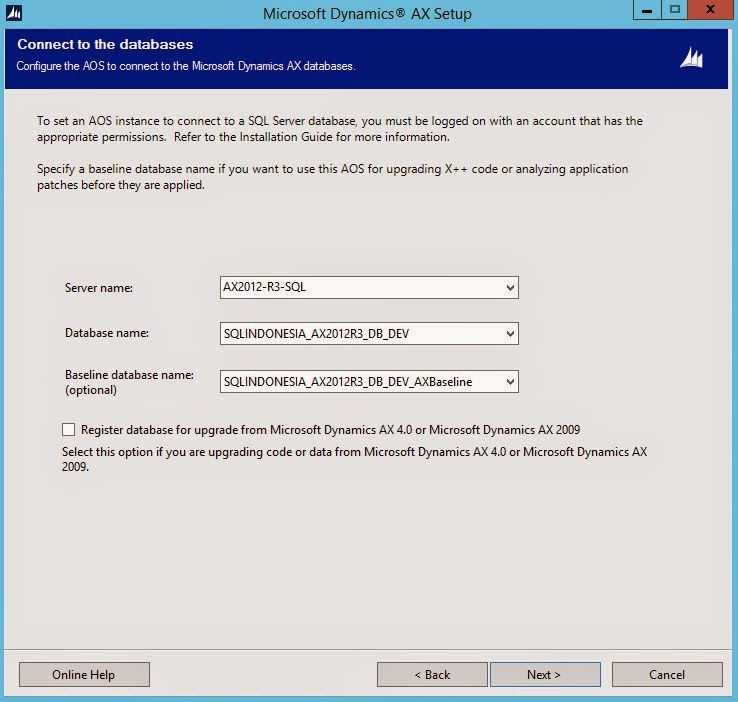Click the Dynamics AX title bar icon
This screenshot has width=738, height=702.
(x=14, y=13)
